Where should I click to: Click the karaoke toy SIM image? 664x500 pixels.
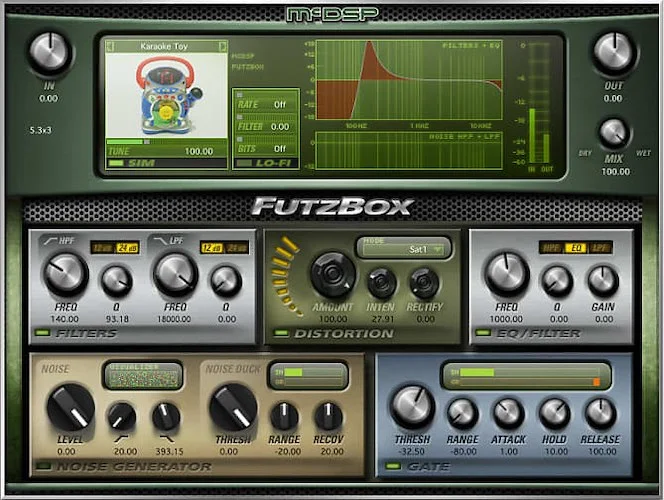[x=166, y=95]
